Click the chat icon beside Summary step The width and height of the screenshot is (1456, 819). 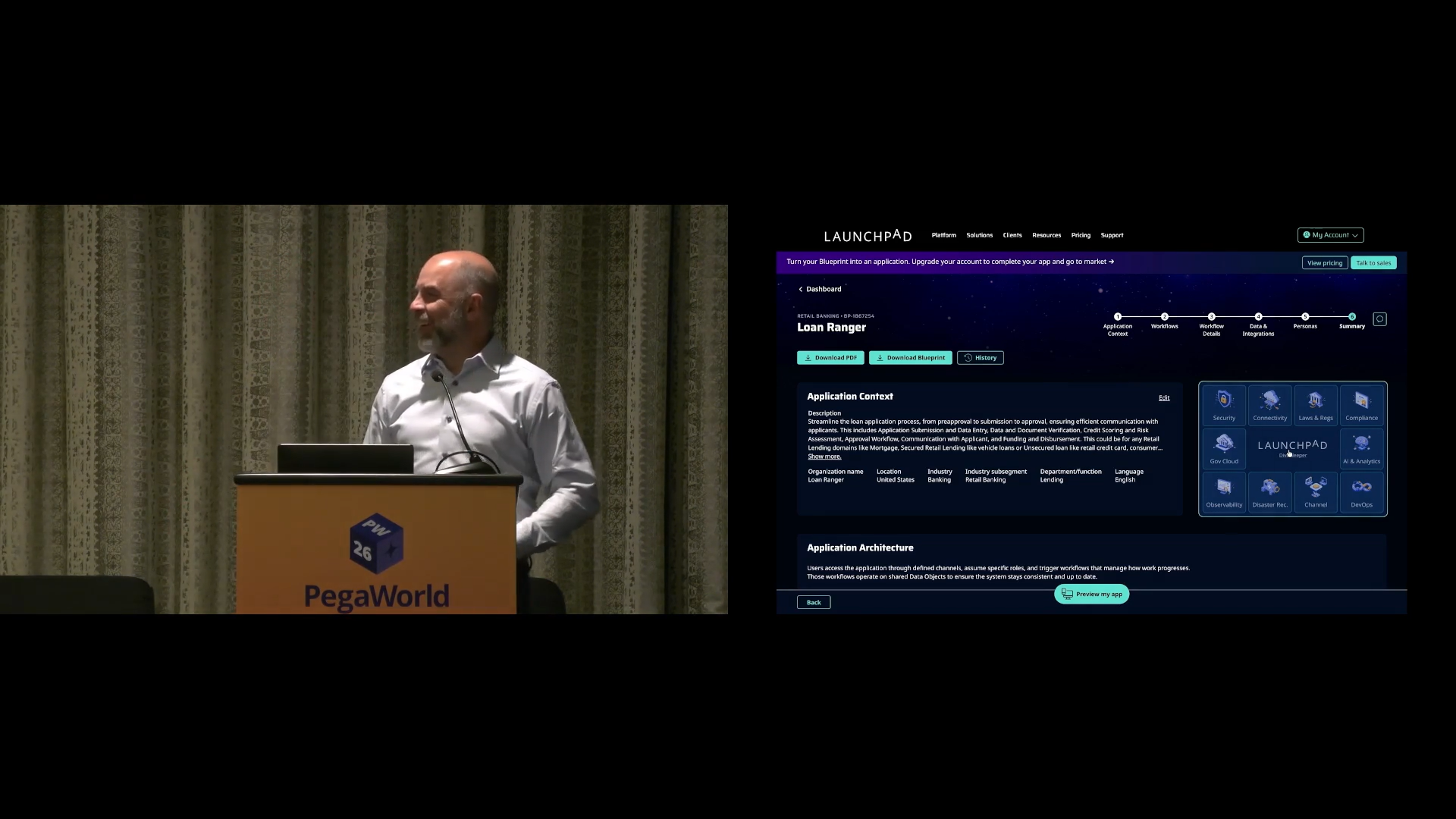[x=1379, y=319]
